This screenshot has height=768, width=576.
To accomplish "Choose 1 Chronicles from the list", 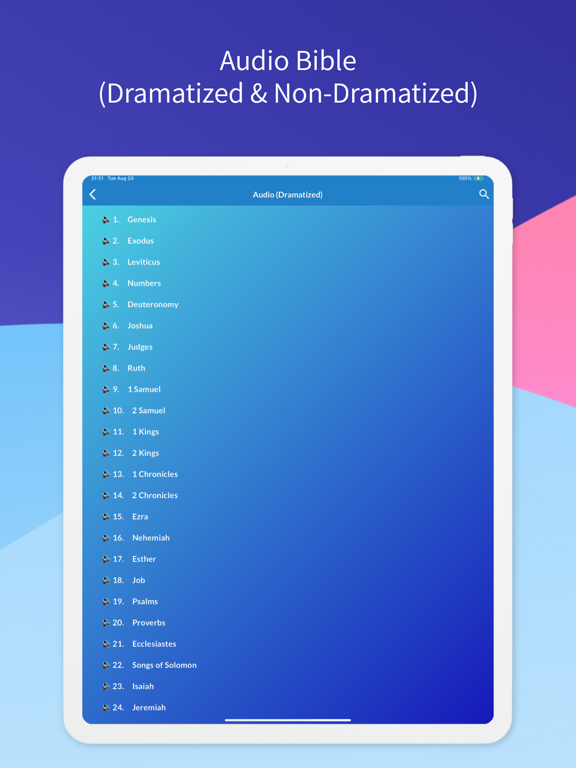I will [x=155, y=474].
